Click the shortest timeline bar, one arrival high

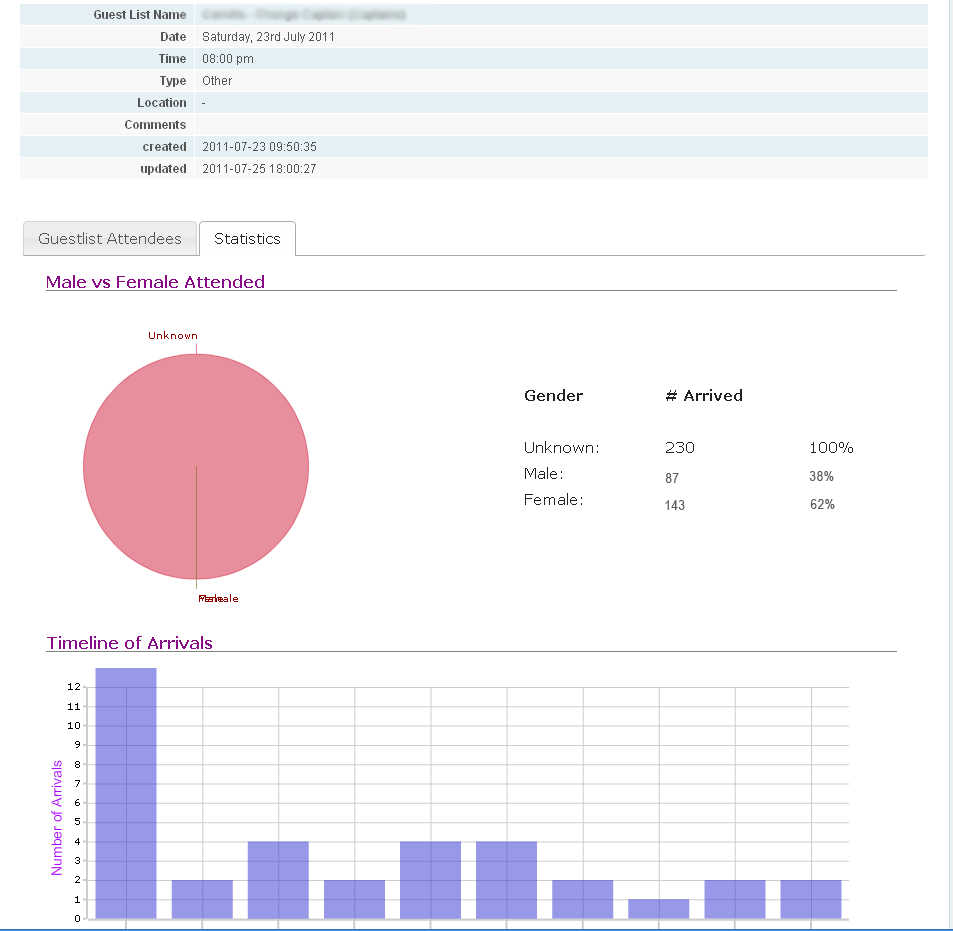pyautogui.click(x=659, y=909)
